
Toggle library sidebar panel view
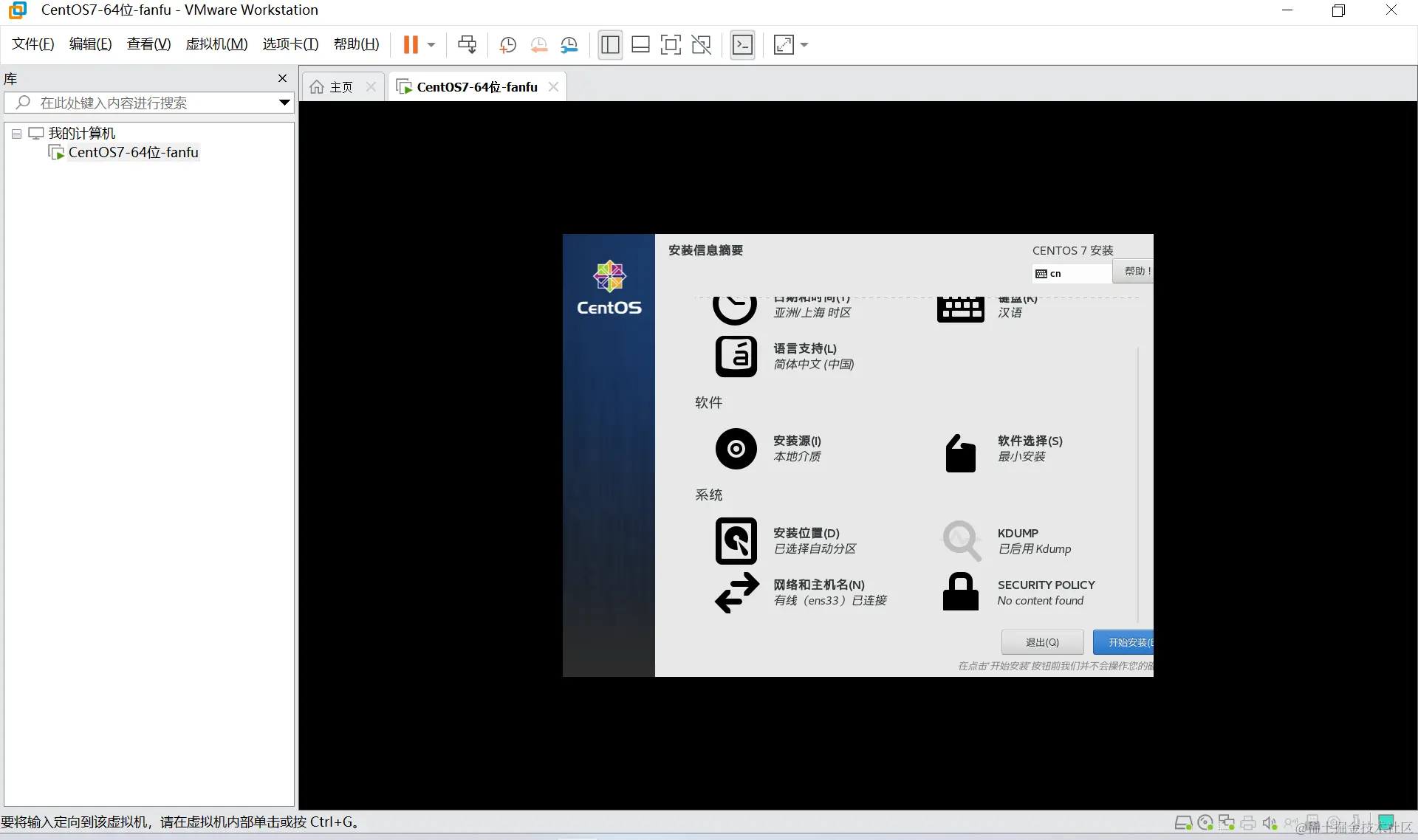610,45
